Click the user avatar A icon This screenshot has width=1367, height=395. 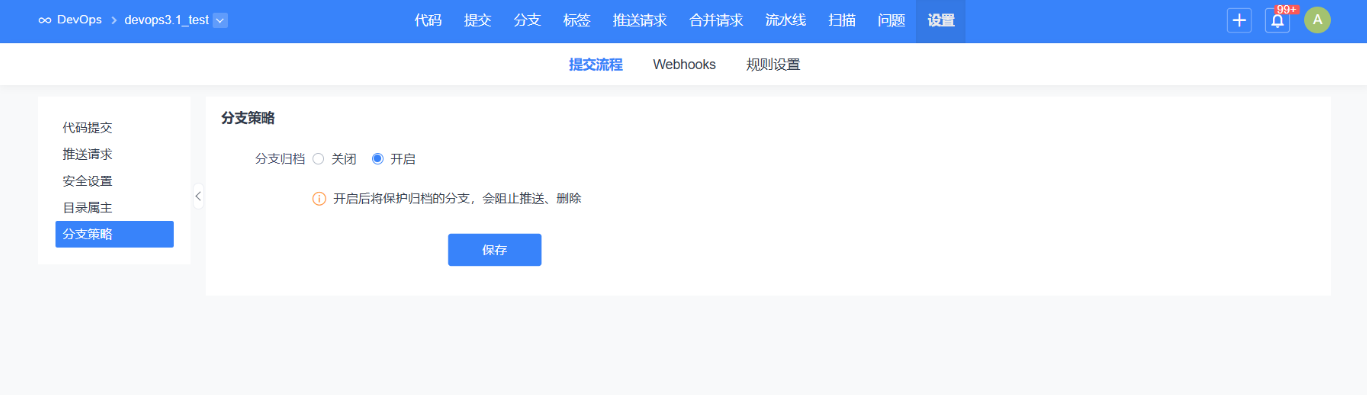(1317, 20)
